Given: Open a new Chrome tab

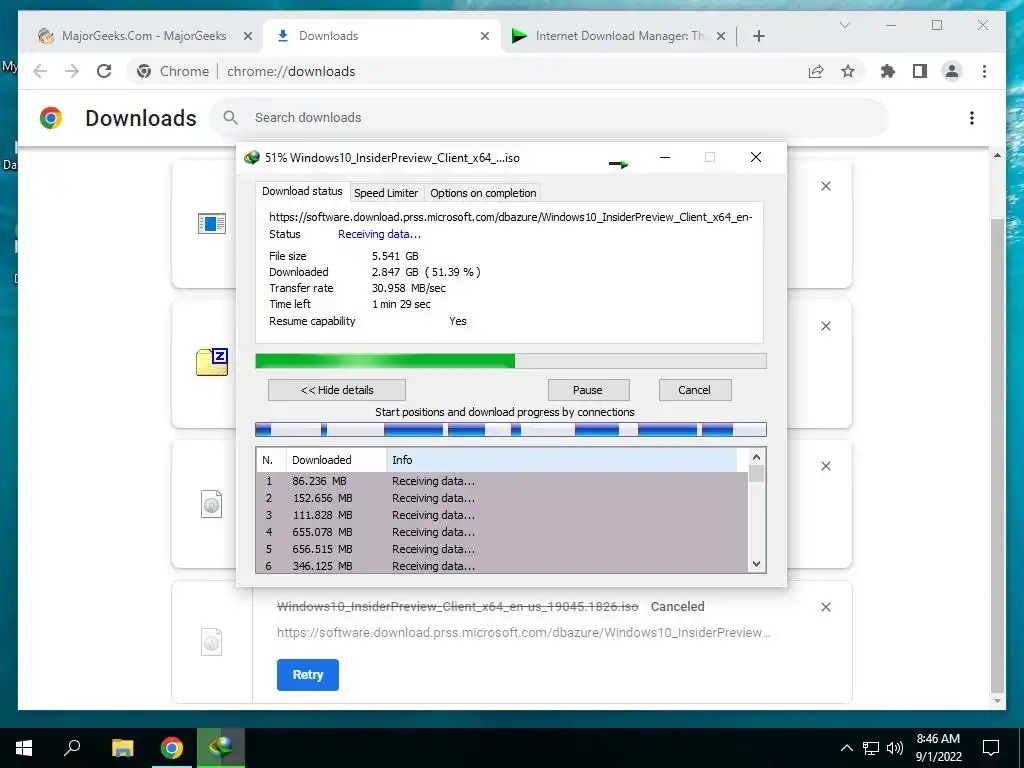Looking at the screenshot, I should [758, 36].
